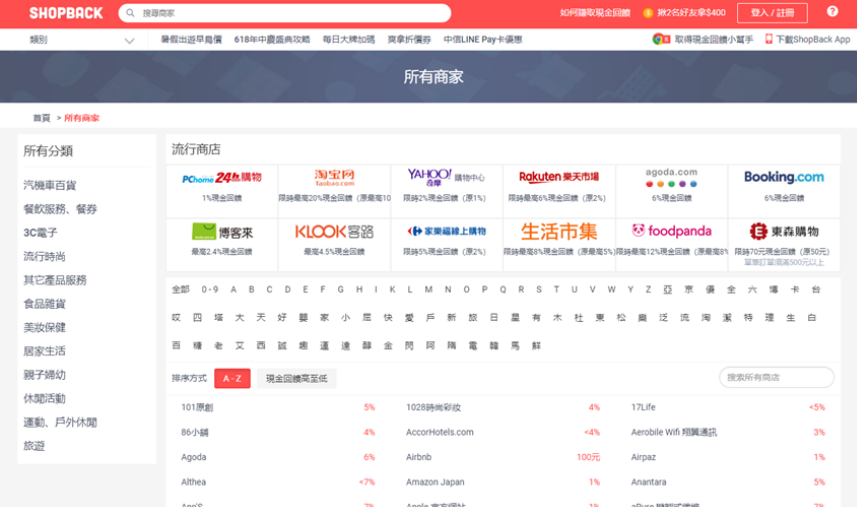857x507 pixels.
Task: Filter merchants by 0-9
Action: (210, 290)
